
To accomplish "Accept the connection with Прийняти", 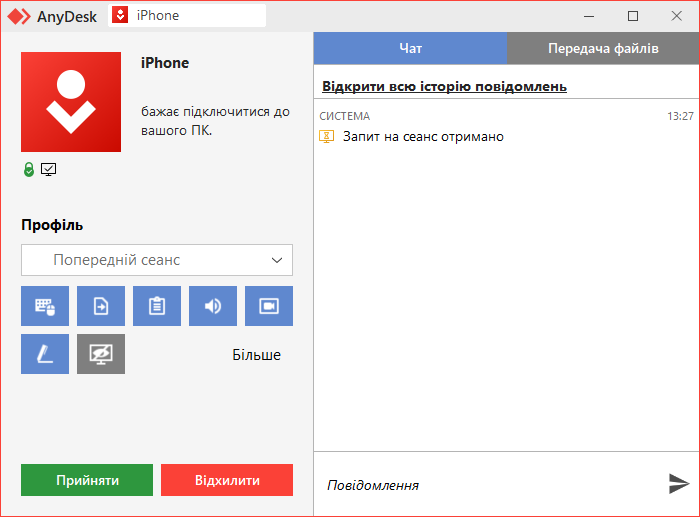I will [x=87, y=480].
